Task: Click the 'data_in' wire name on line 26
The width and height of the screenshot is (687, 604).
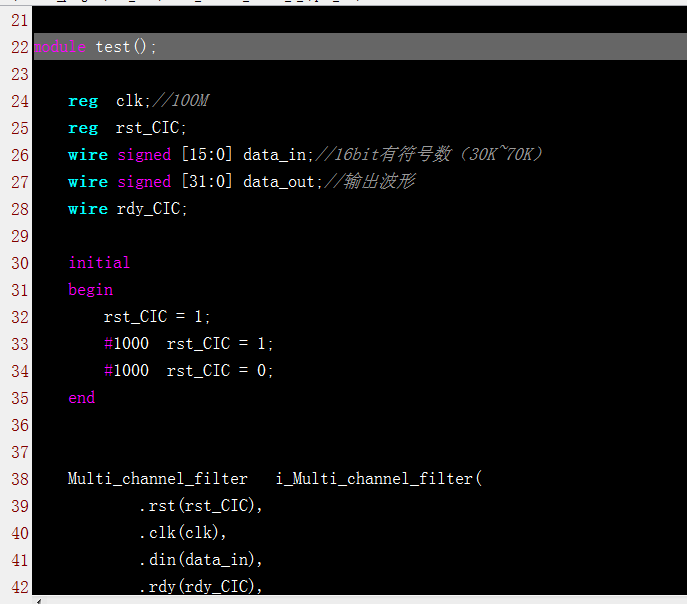Action: point(278,155)
